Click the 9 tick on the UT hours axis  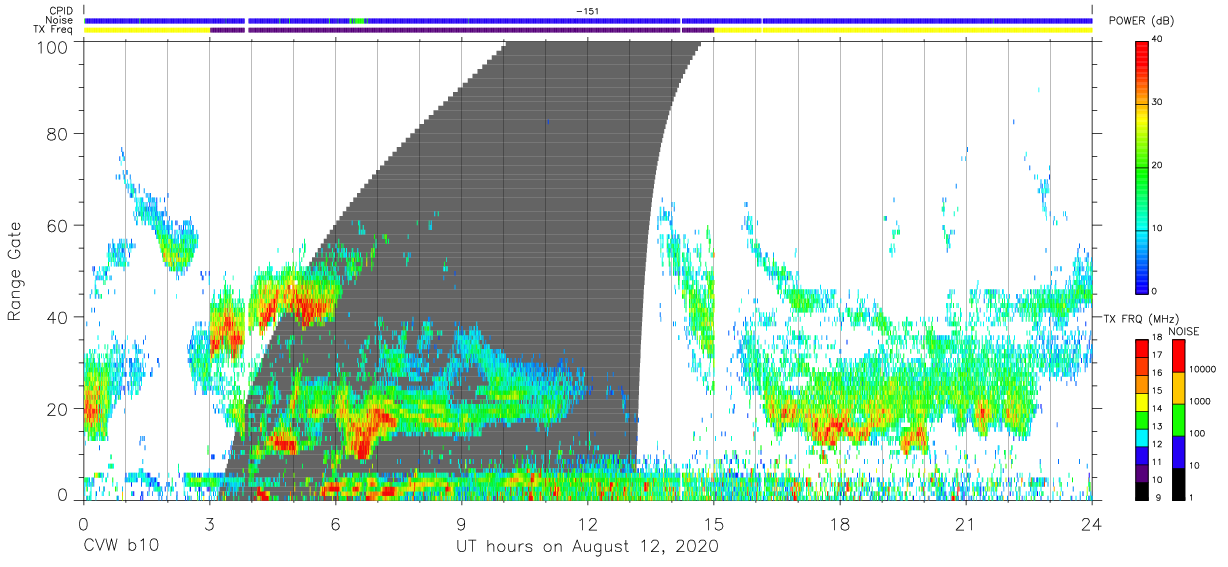point(461,524)
